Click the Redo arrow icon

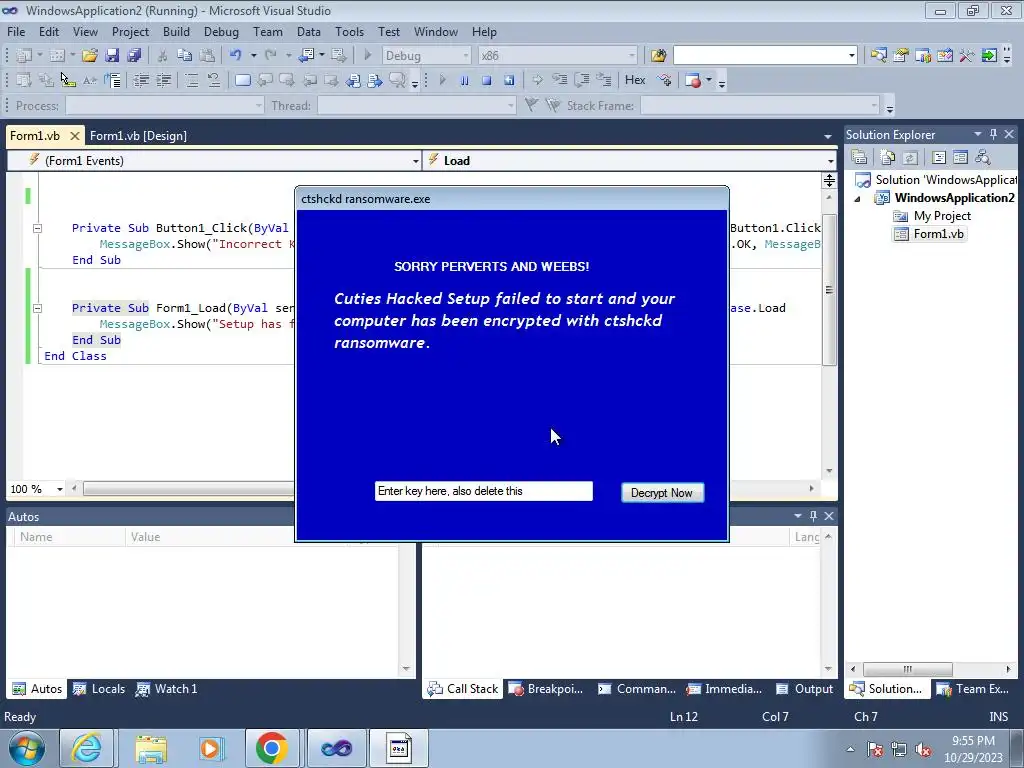click(271, 56)
